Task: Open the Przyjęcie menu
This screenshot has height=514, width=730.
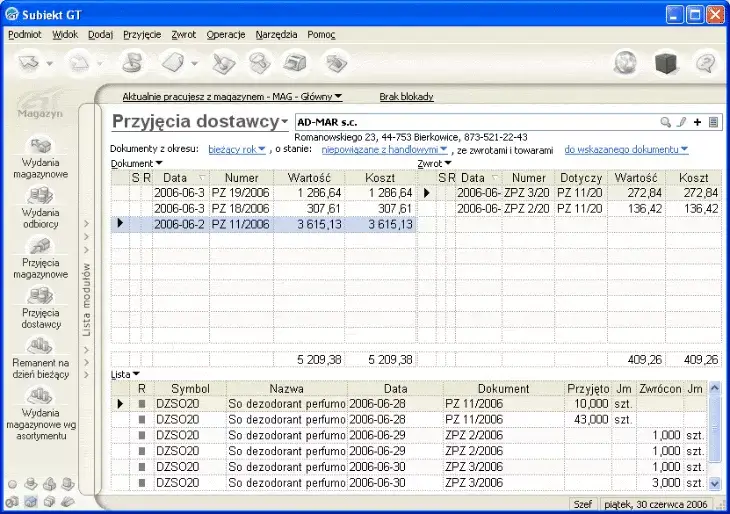Action: (x=142, y=34)
